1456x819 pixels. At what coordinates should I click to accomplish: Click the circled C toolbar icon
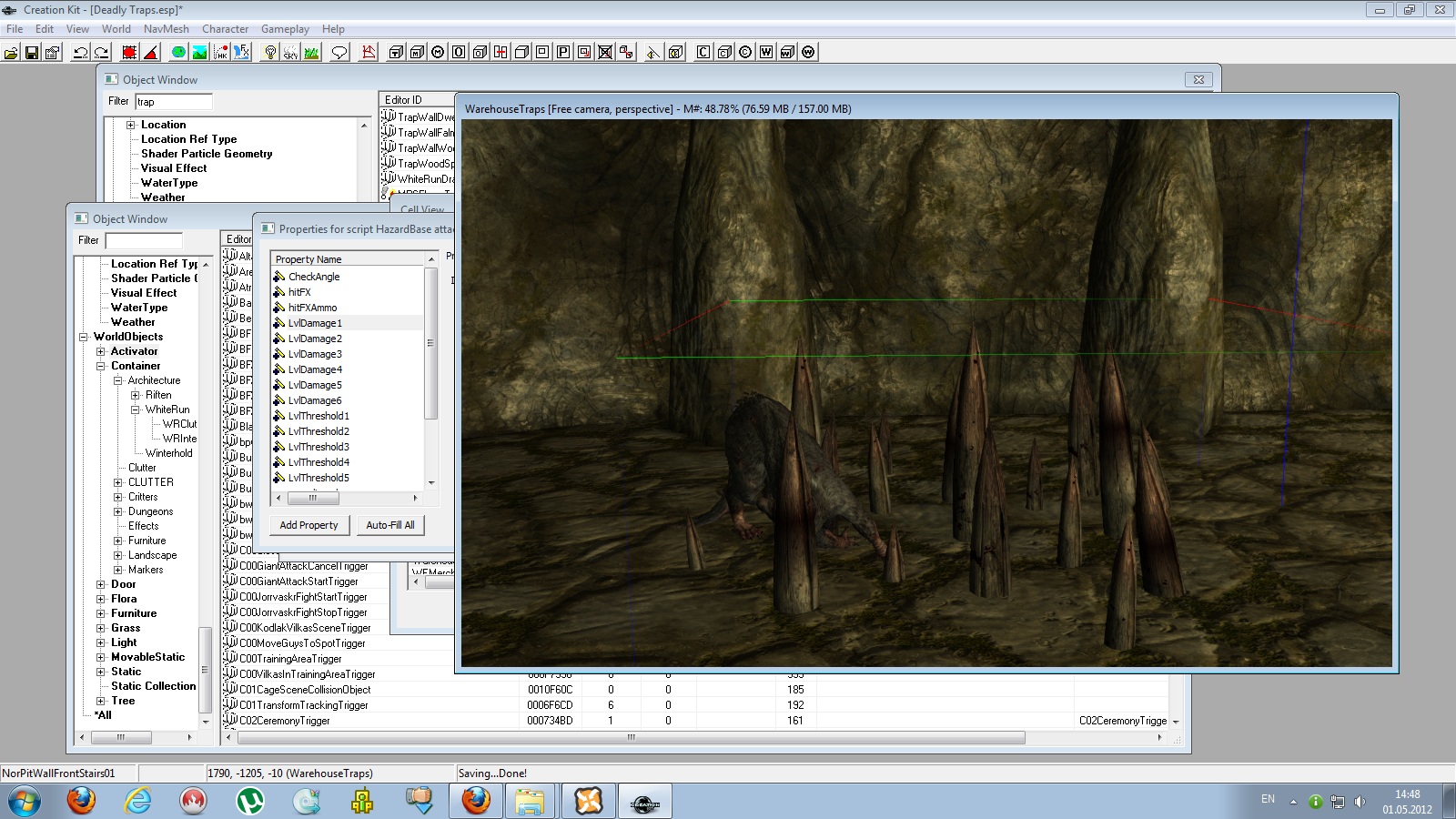click(745, 52)
